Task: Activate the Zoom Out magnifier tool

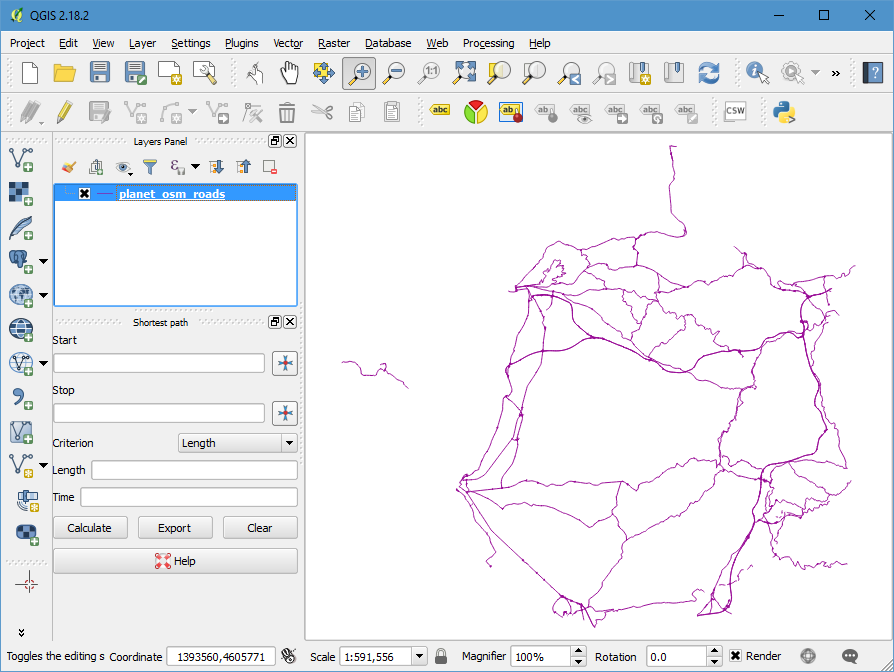Action: click(394, 73)
